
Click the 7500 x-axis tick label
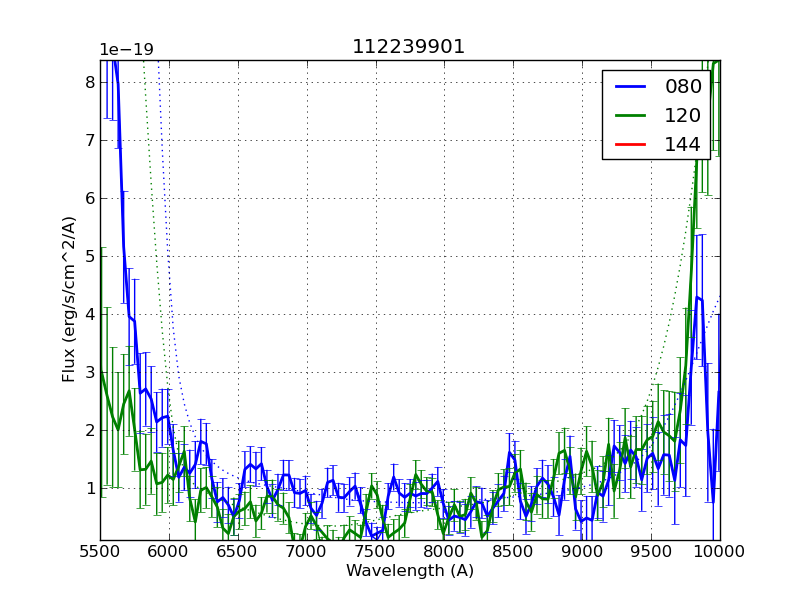[x=376, y=551]
